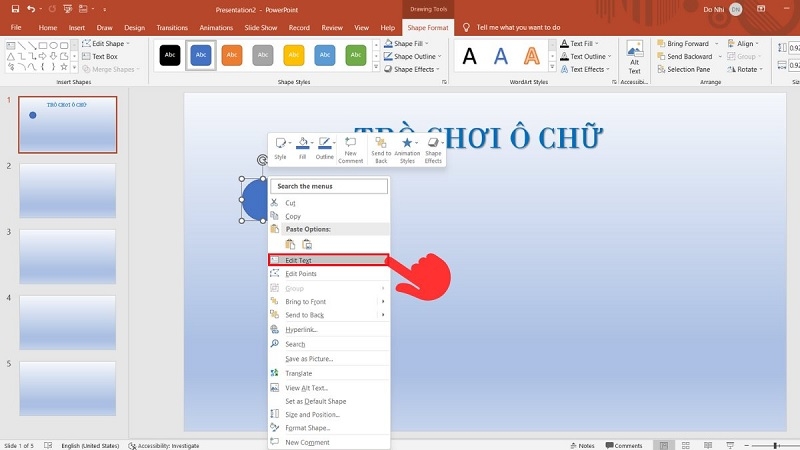The height and width of the screenshot is (450, 800).
Task: Expand Bring to Front submenu
Action: point(329,302)
